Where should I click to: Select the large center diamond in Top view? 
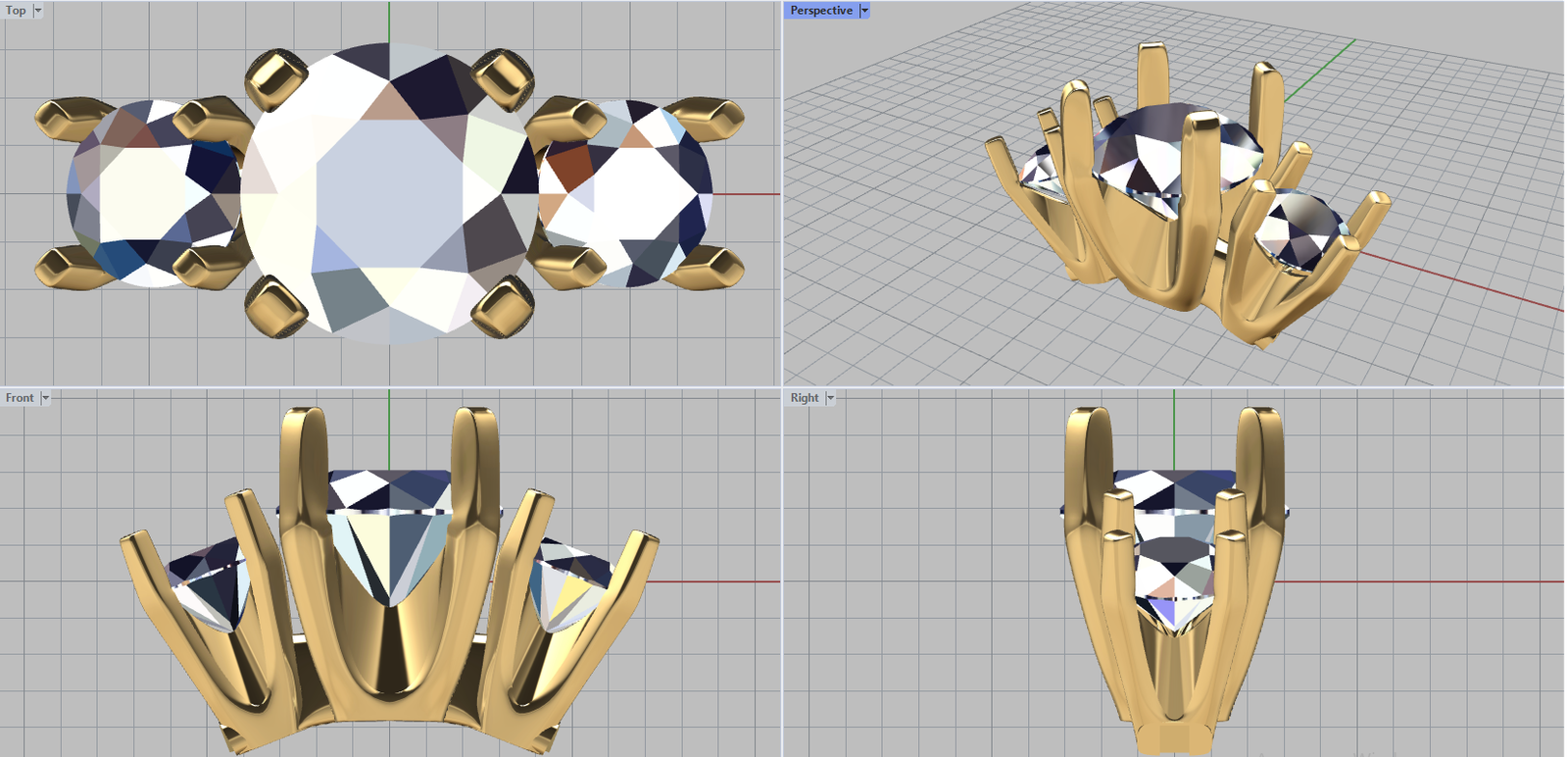(x=389, y=193)
